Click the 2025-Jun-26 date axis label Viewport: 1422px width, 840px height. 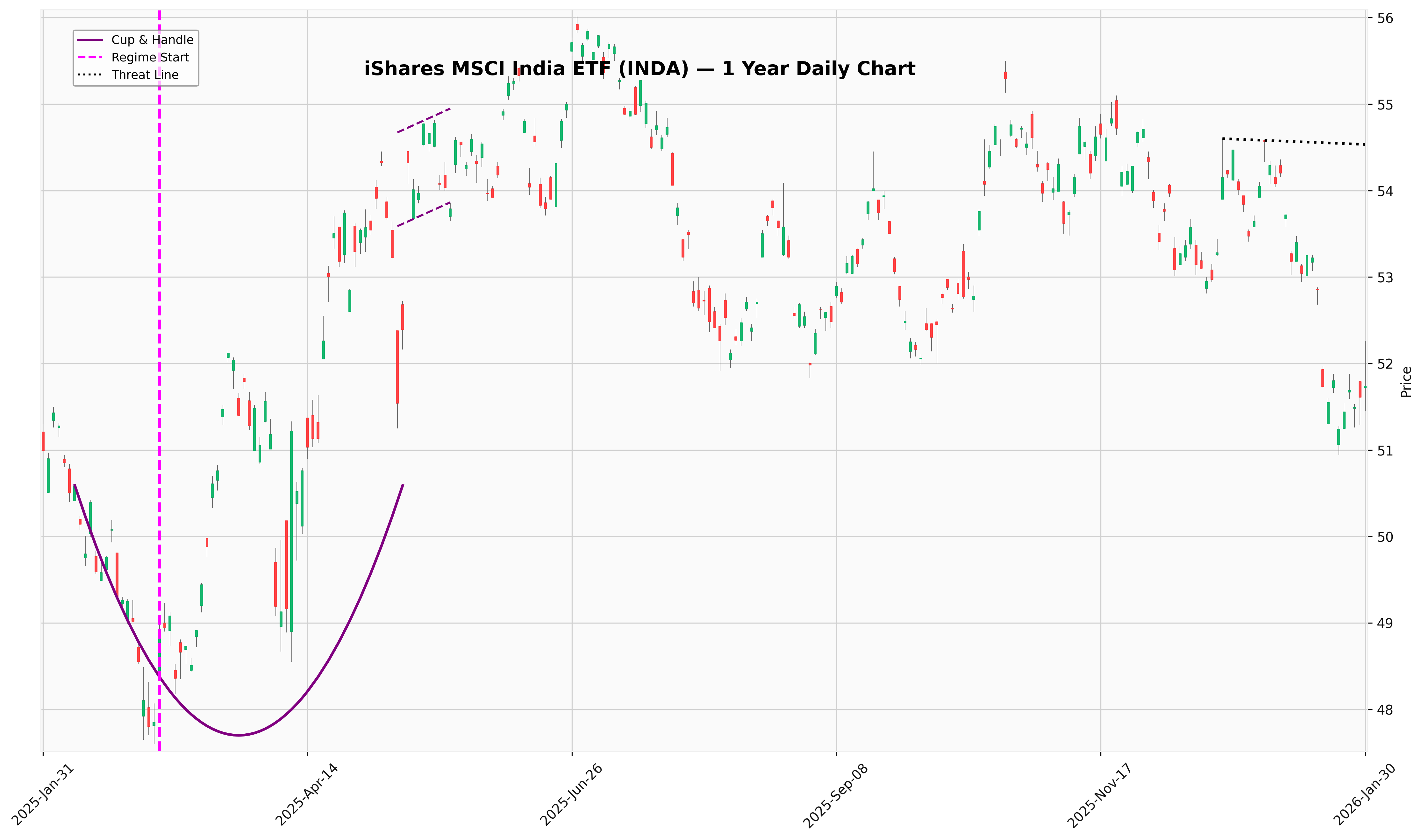coord(571,795)
